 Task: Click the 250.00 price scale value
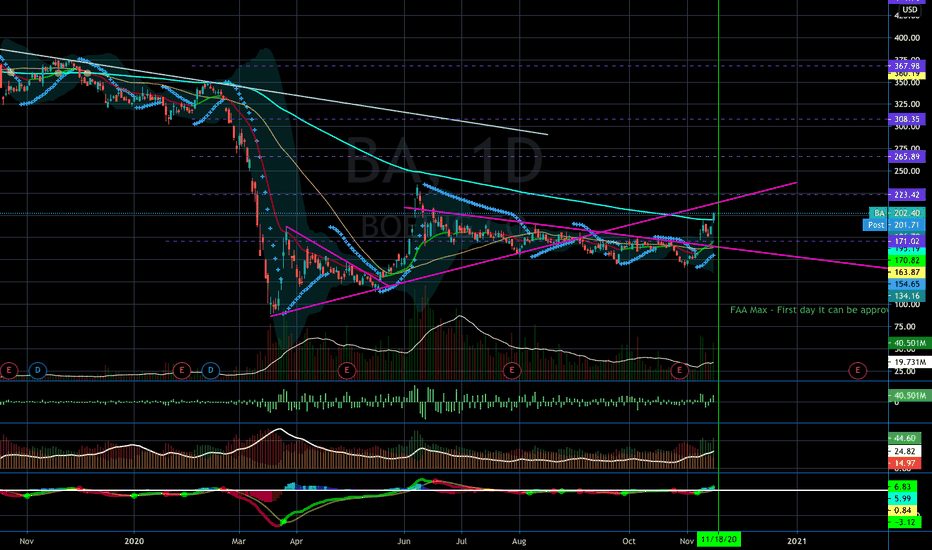pos(907,171)
